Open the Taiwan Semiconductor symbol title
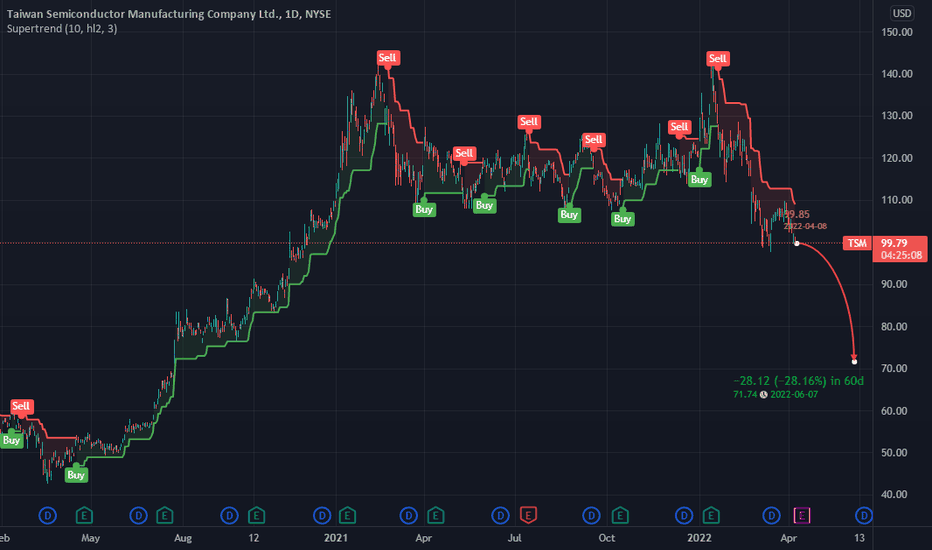Image resolution: width=932 pixels, height=550 pixels. [x=169, y=14]
